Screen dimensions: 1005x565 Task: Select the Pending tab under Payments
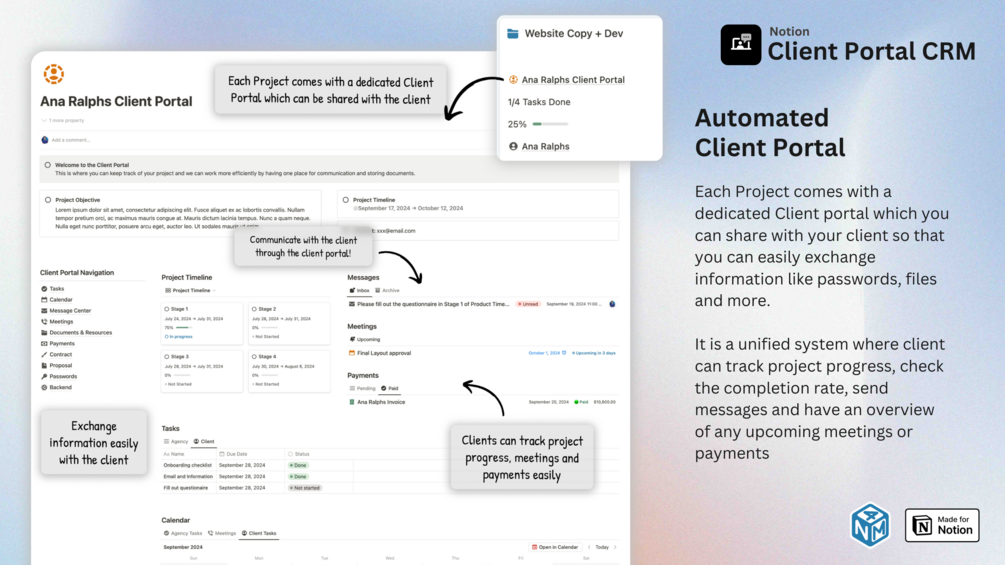[363, 388]
